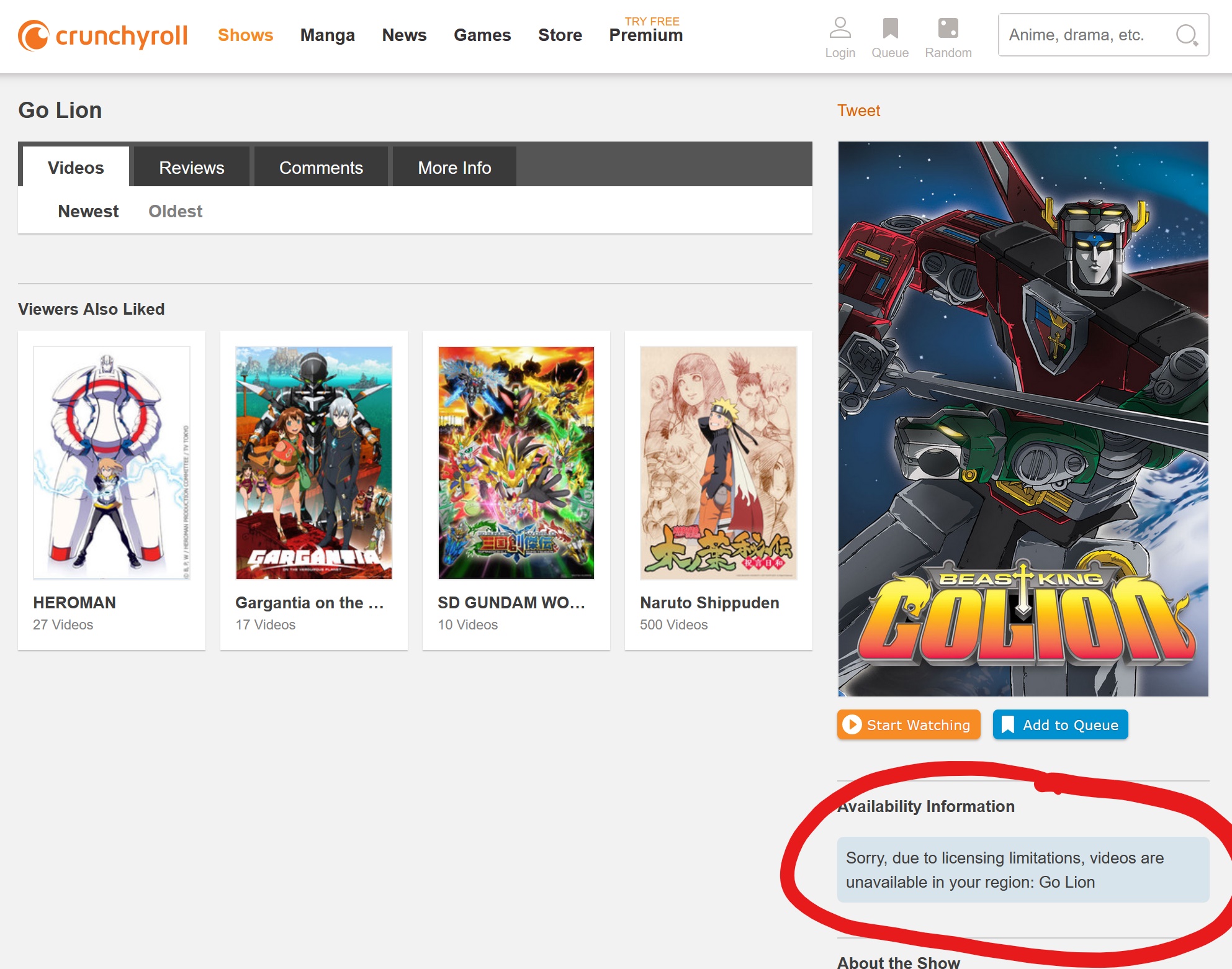The image size is (1232, 969).
Task: Click the Random dice icon
Action: coord(948,28)
